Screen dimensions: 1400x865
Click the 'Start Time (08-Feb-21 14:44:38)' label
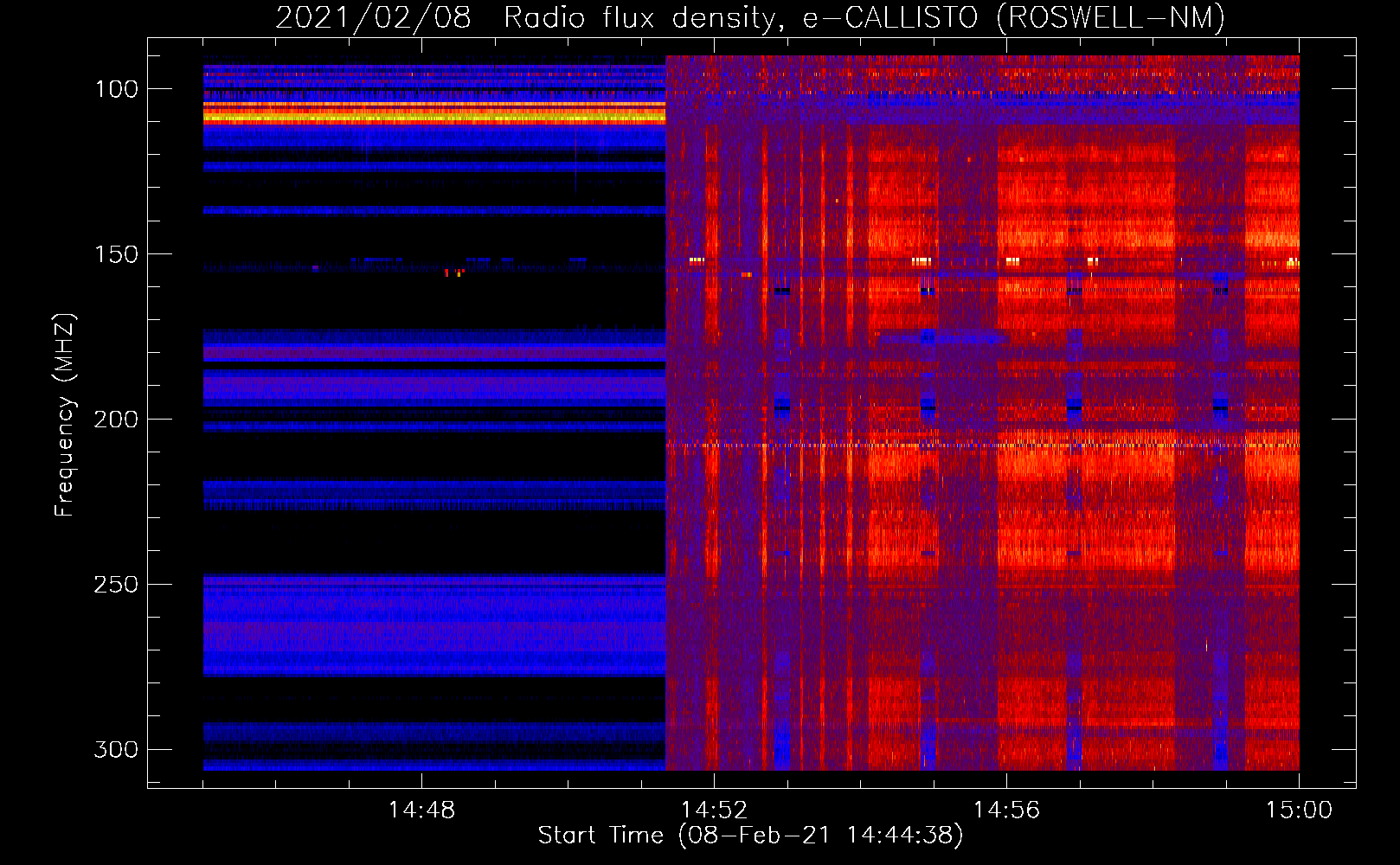[x=750, y=836]
